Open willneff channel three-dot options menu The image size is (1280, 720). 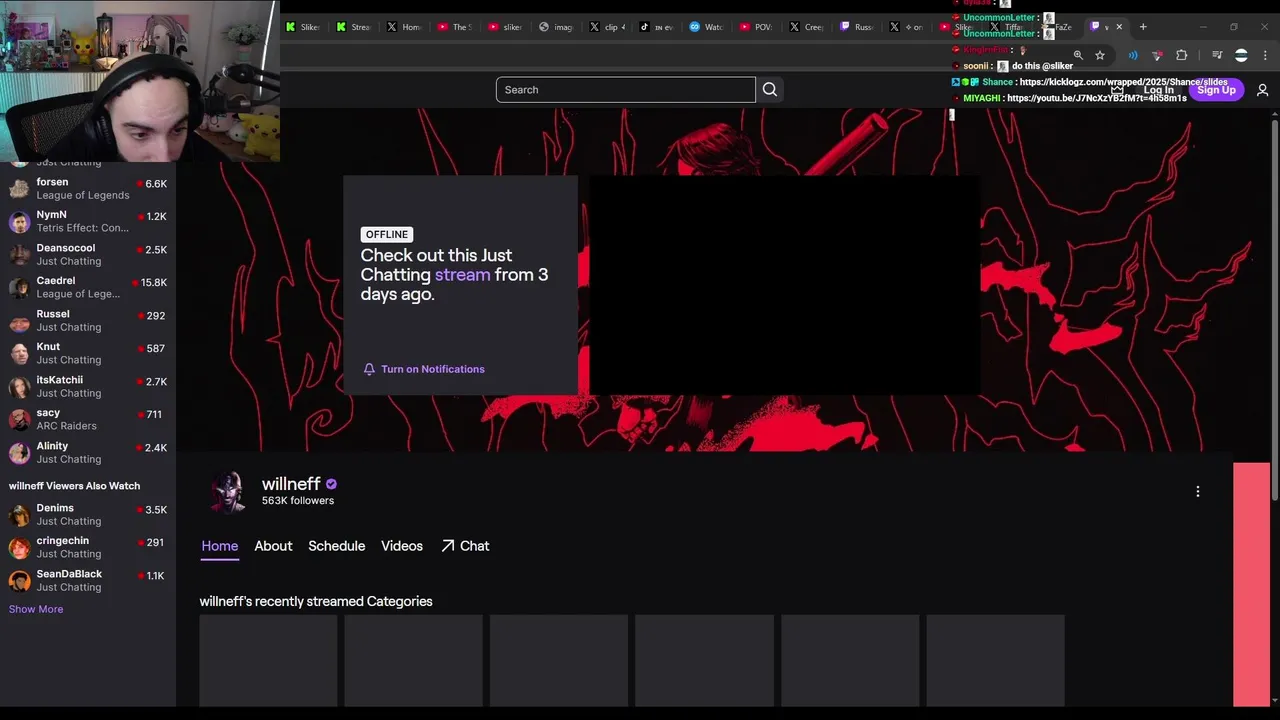click(1197, 491)
